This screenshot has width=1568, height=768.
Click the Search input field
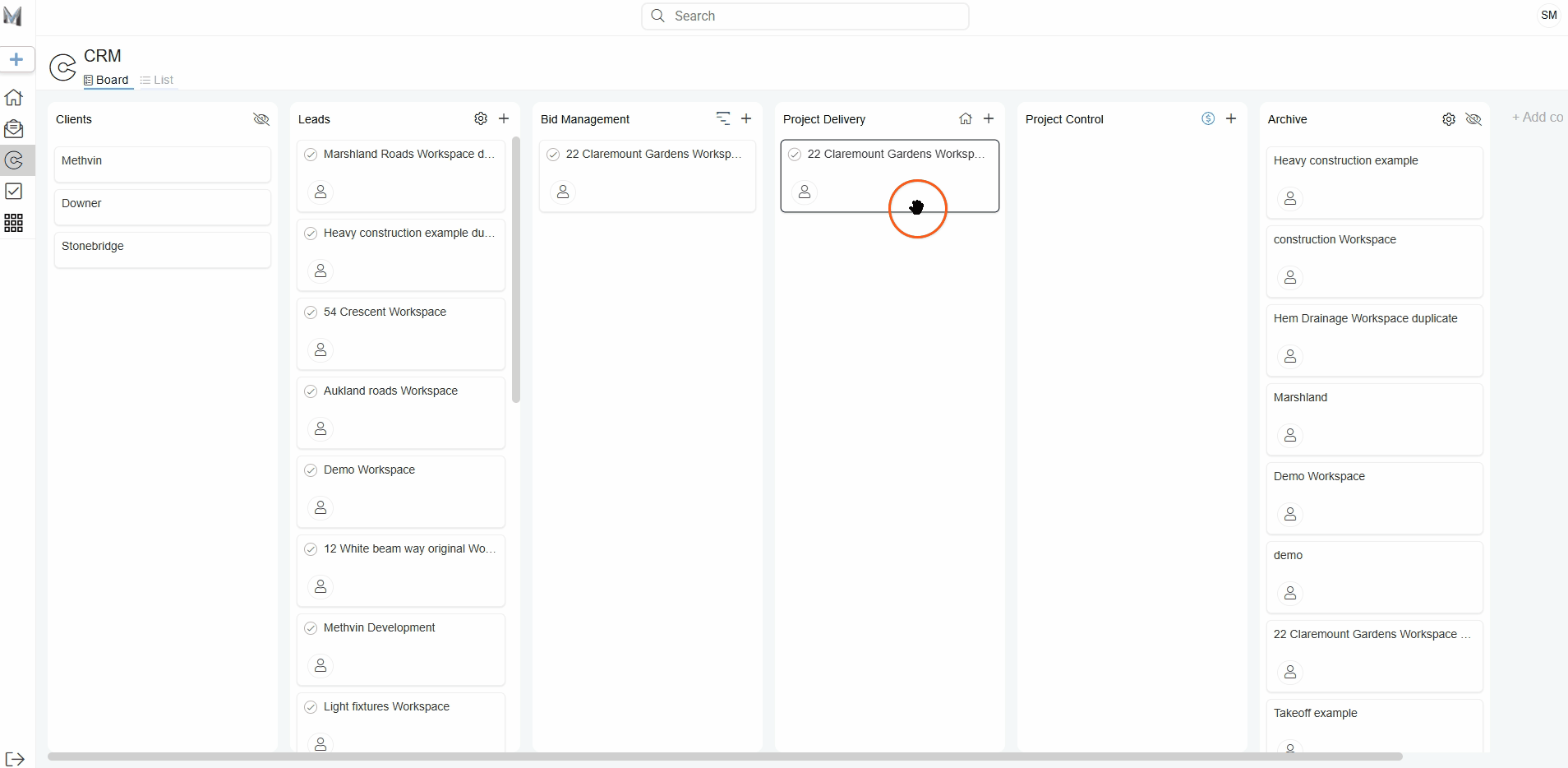tap(805, 16)
